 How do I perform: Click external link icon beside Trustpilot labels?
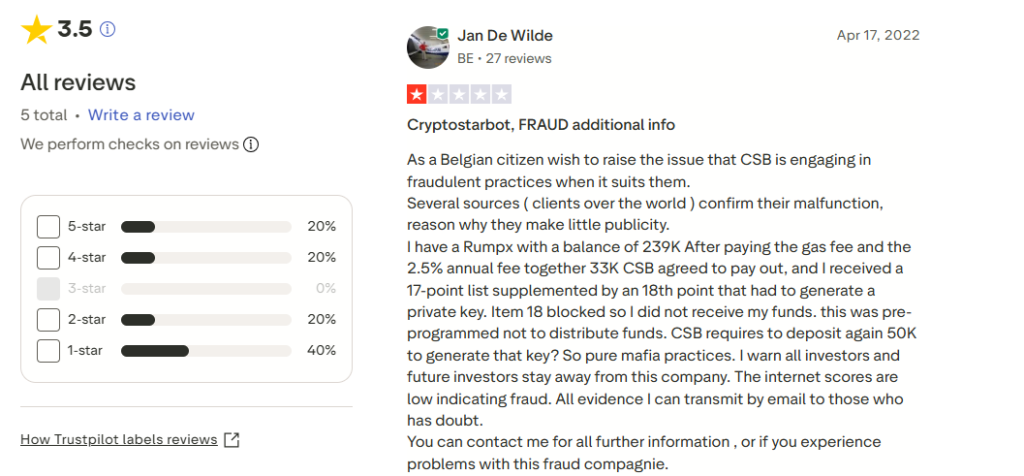[232, 439]
